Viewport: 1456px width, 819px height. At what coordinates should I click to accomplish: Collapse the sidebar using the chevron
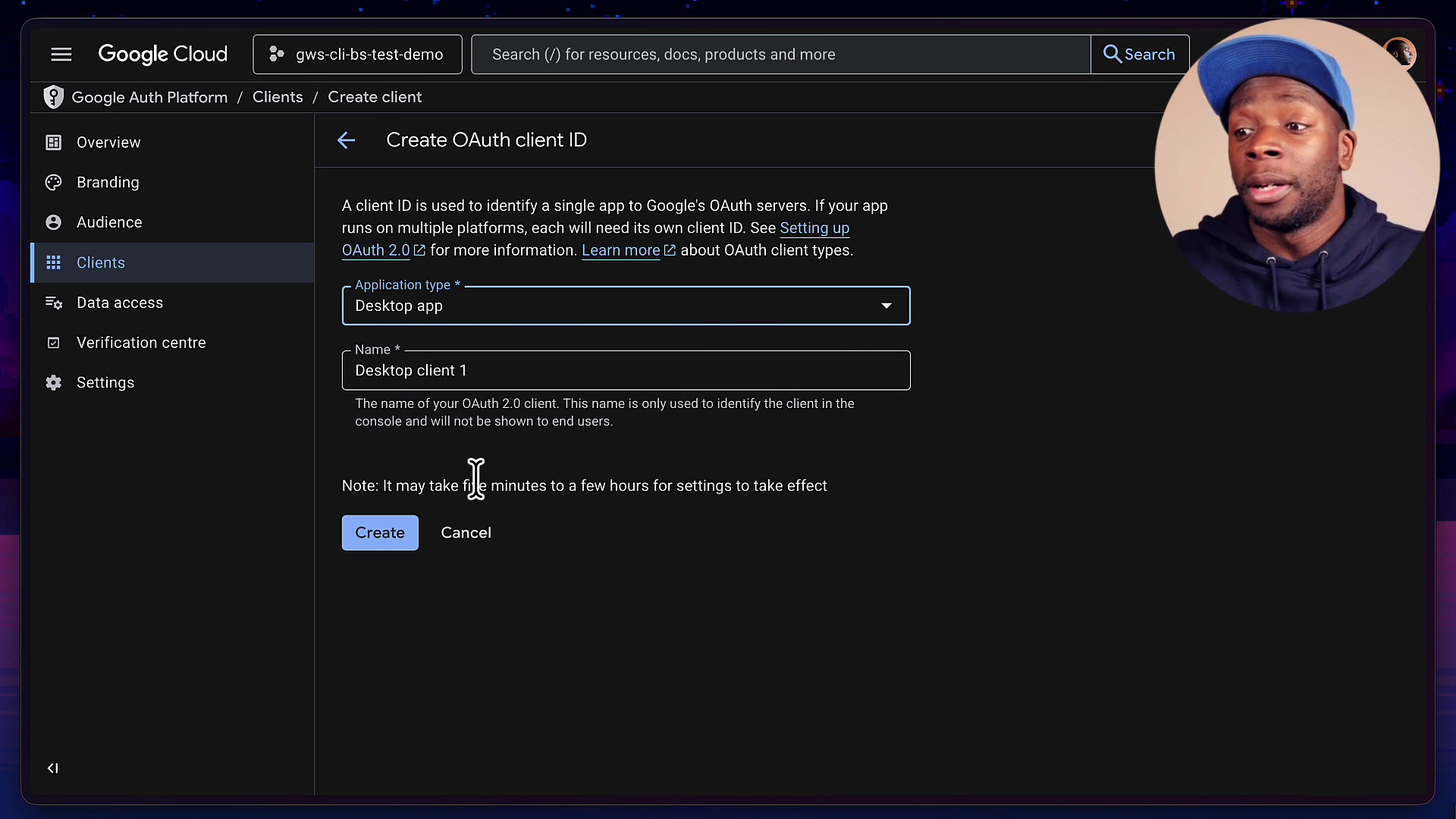tap(52, 767)
